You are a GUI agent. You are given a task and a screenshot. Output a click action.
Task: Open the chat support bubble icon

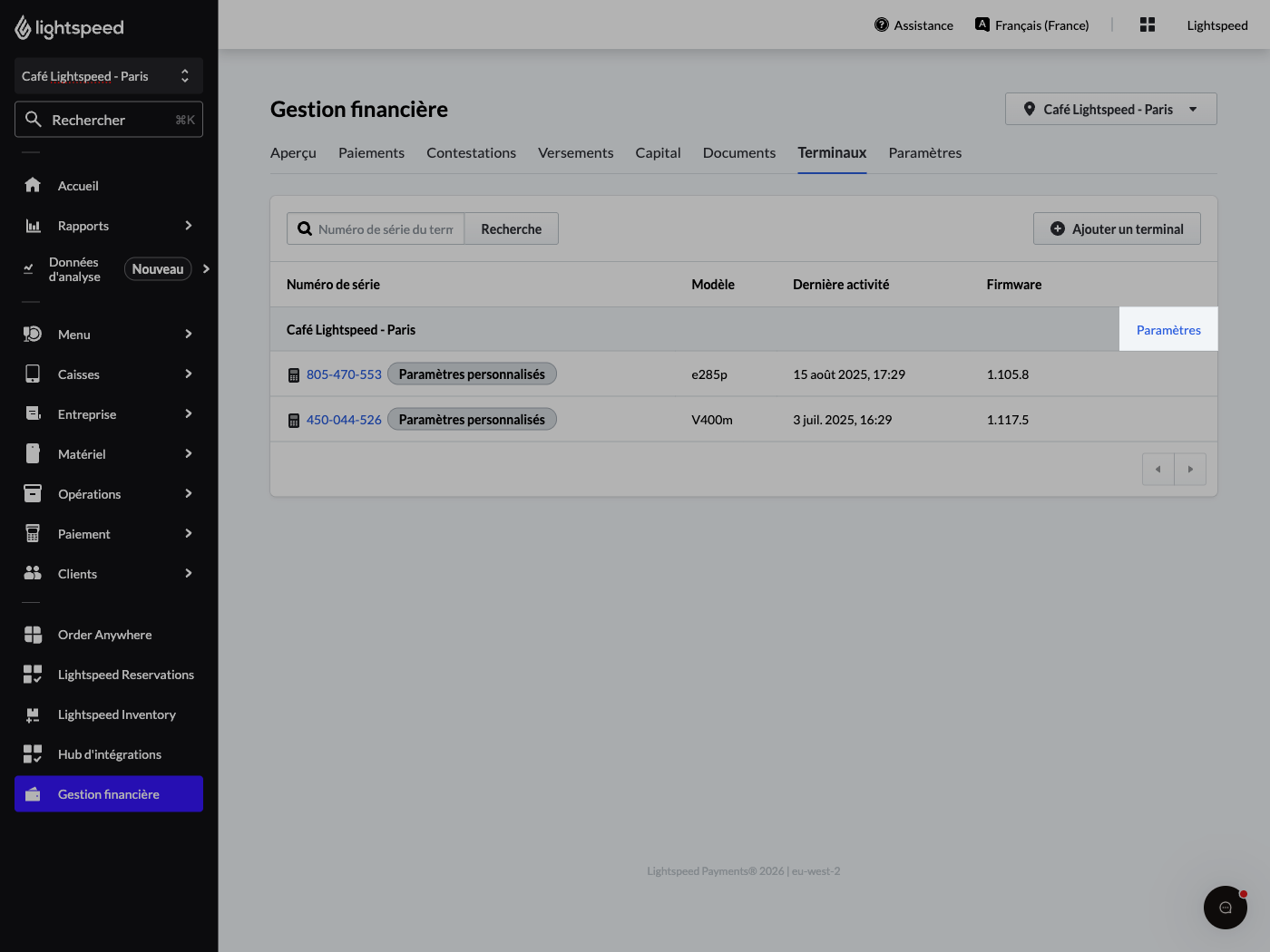coord(1226,908)
